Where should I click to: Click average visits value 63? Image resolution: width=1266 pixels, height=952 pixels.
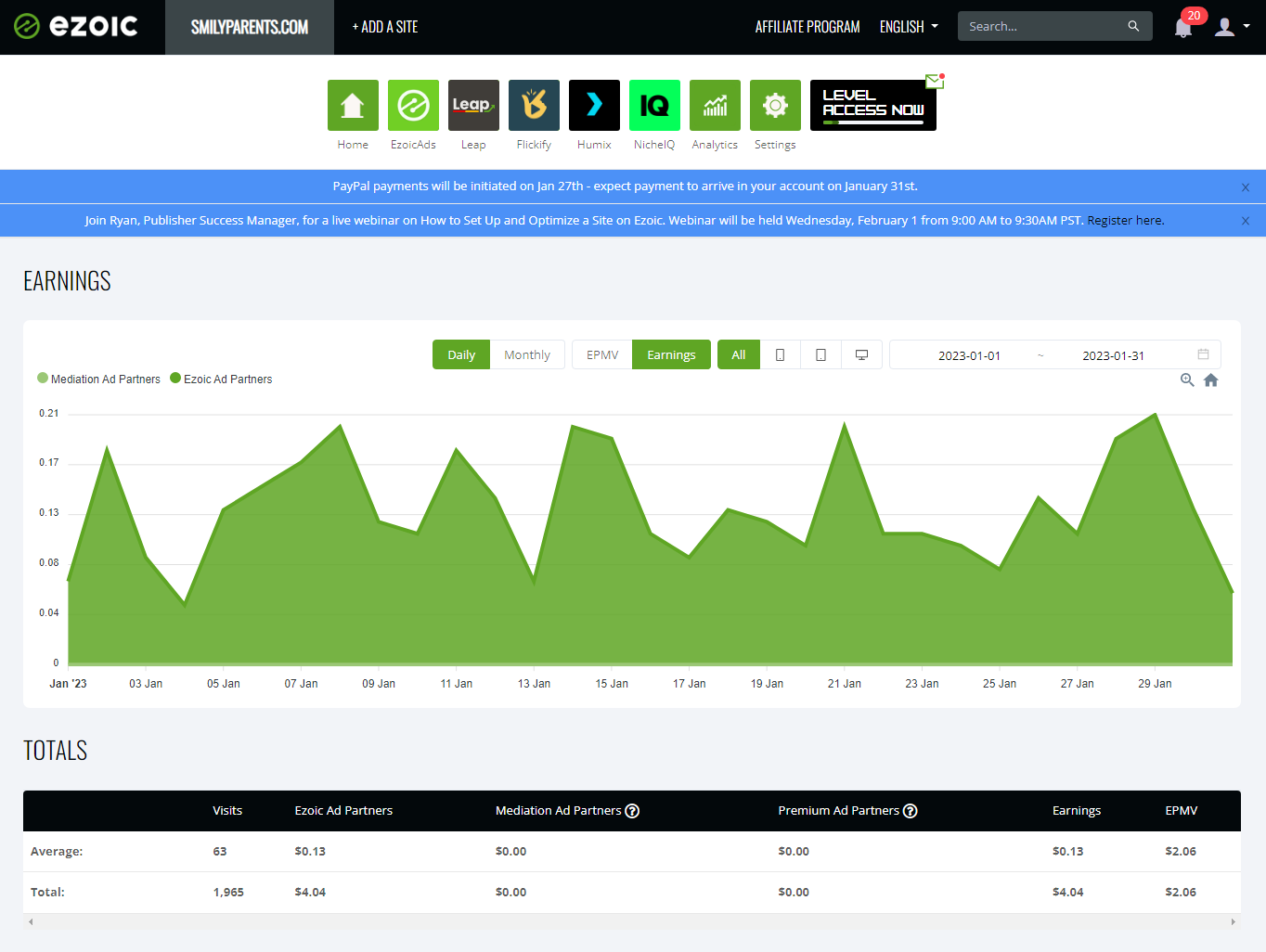(x=220, y=851)
